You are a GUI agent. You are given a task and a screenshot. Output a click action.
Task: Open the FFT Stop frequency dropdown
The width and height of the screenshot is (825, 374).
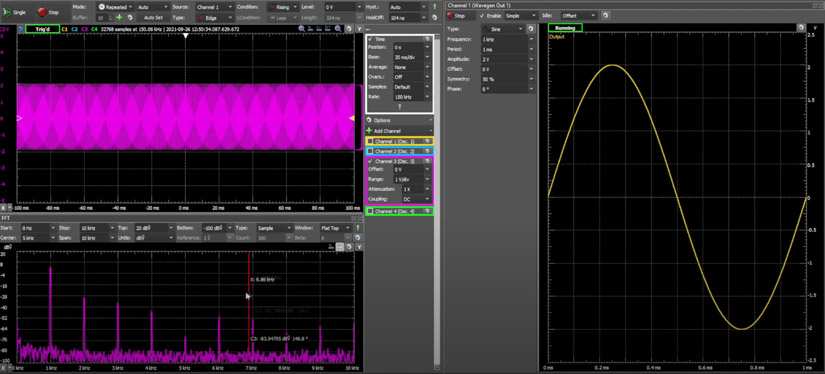click(x=97, y=228)
